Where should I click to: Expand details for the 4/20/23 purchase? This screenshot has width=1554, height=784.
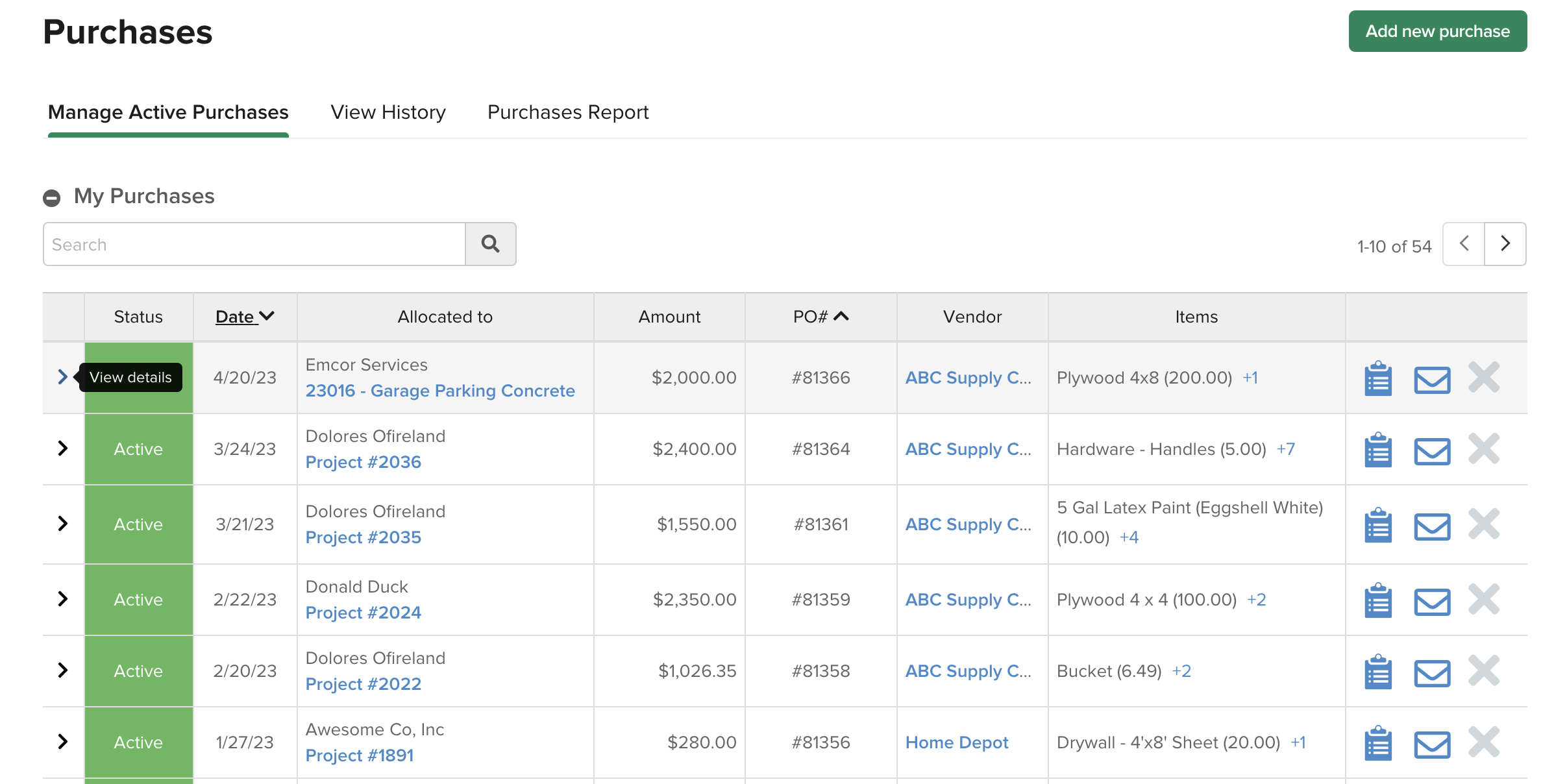(62, 377)
